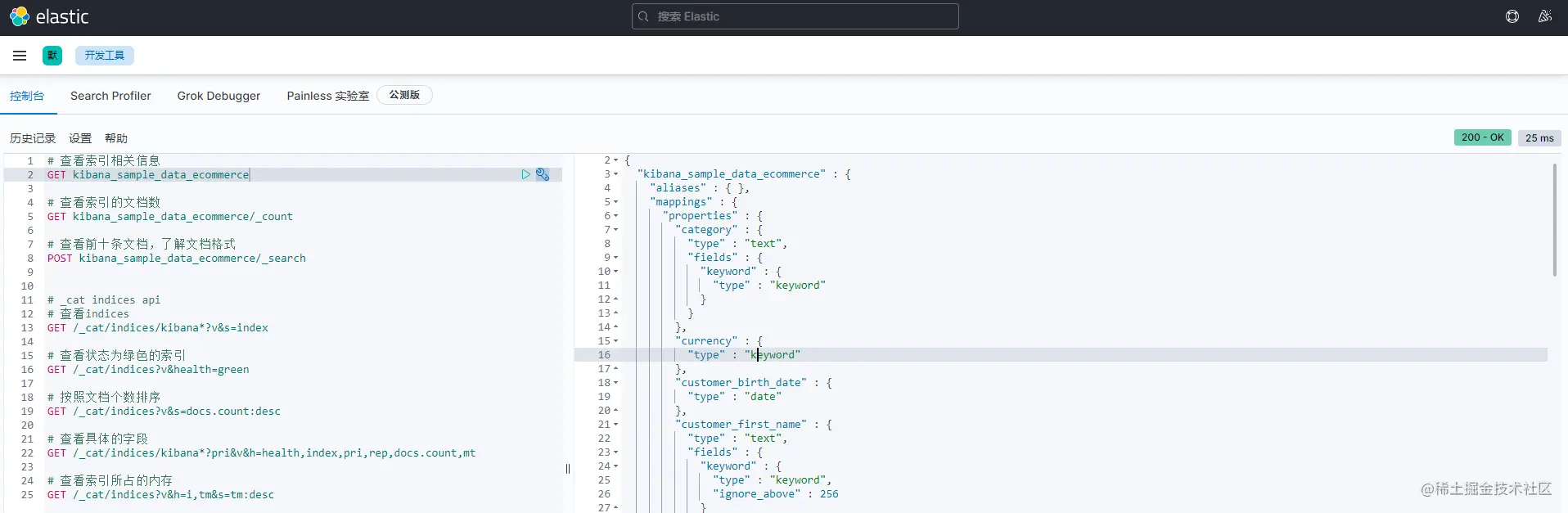Open the newsfeed icon in header

1545,16
